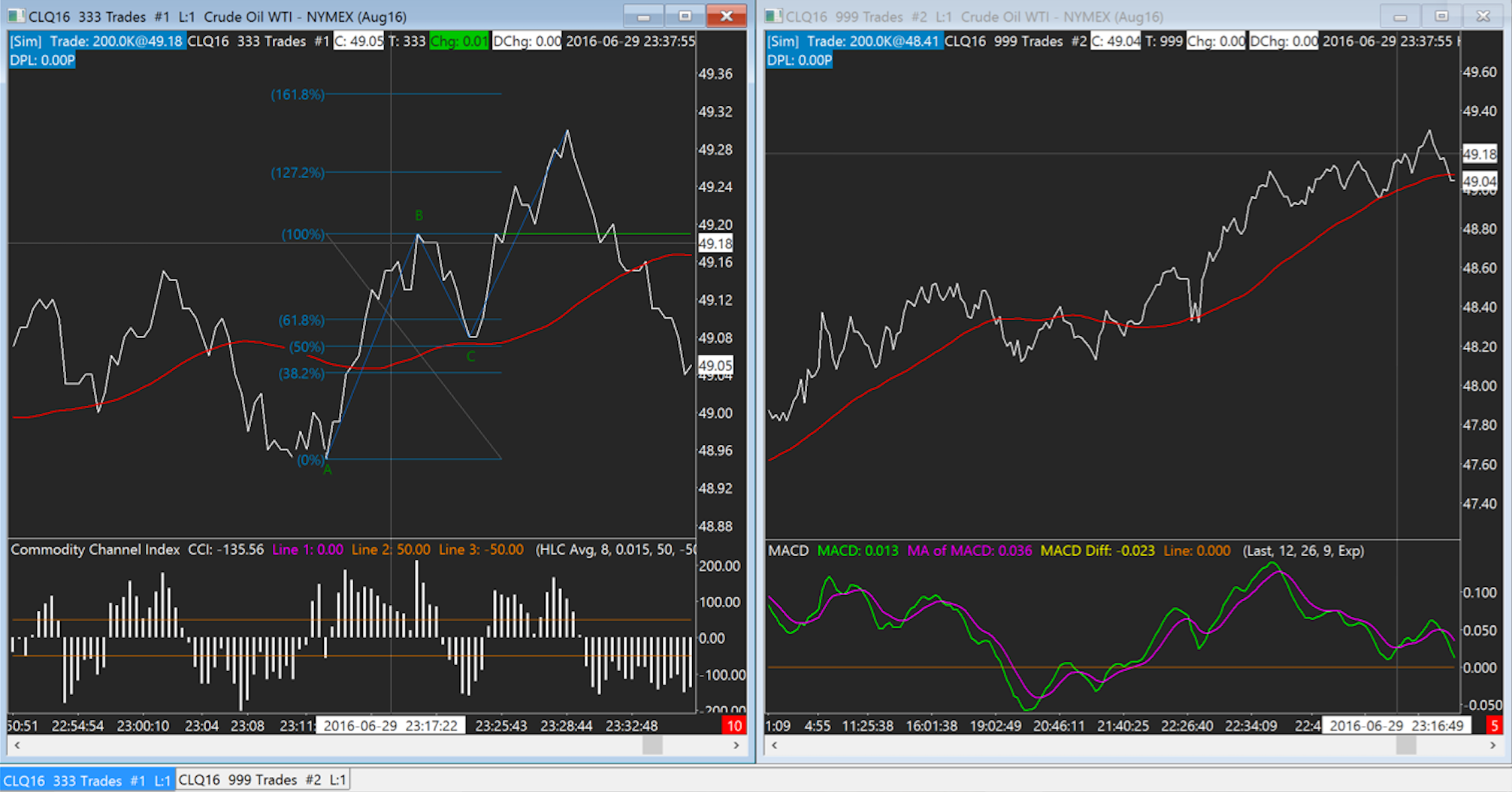Click the right chart window's title bar icon
Screen dimensions: 1512x792
pyautogui.click(x=773, y=16)
